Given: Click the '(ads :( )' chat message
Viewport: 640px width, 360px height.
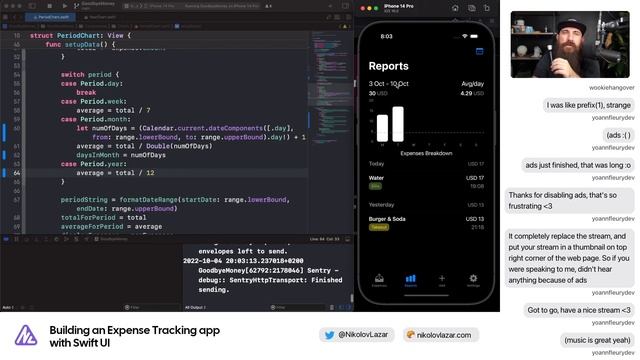Looking at the screenshot, I should point(618,135).
